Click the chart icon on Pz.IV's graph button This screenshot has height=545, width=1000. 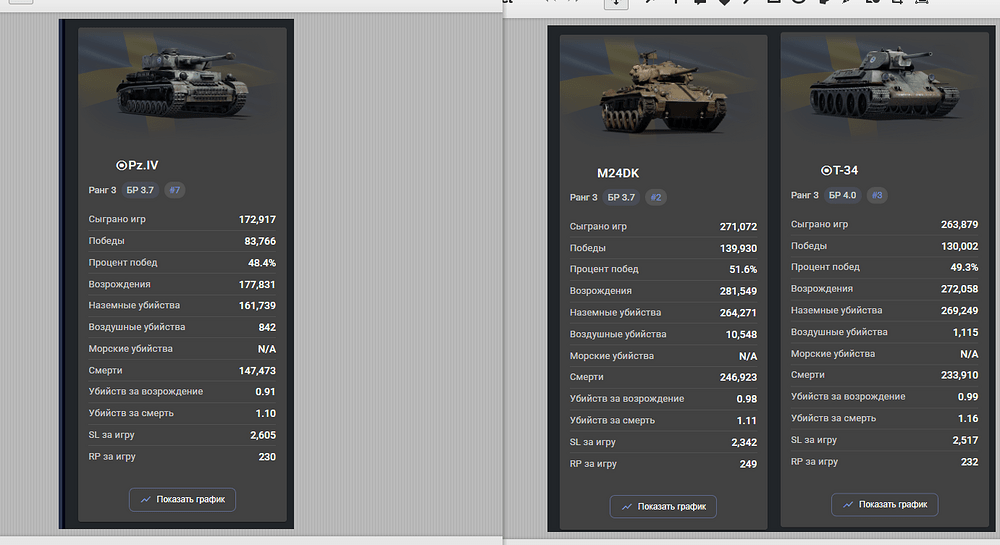tap(146, 499)
